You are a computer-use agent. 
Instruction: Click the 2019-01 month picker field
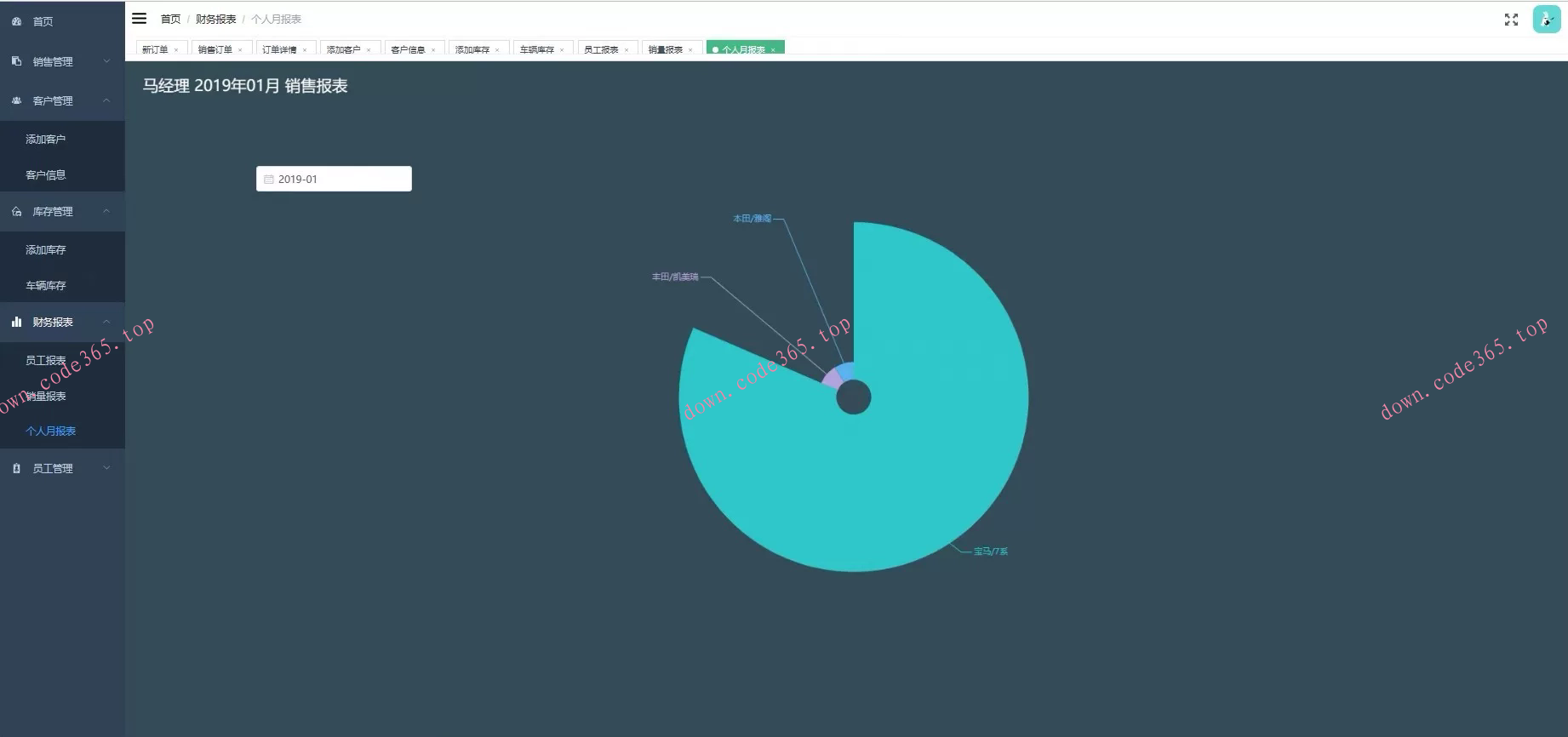click(334, 179)
